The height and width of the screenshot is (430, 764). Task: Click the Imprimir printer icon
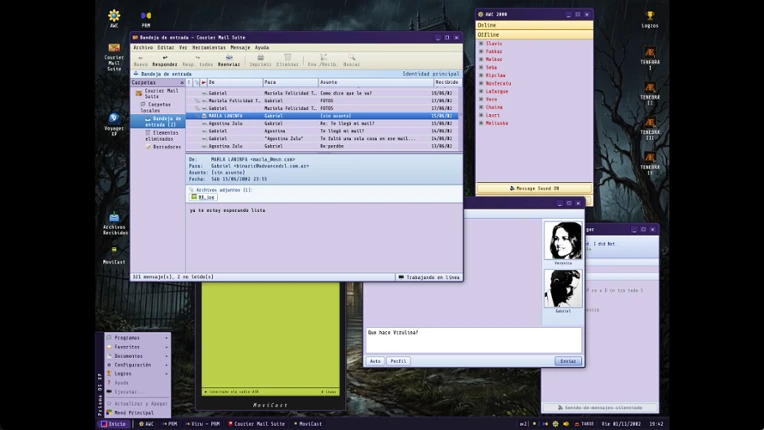pos(260,57)
